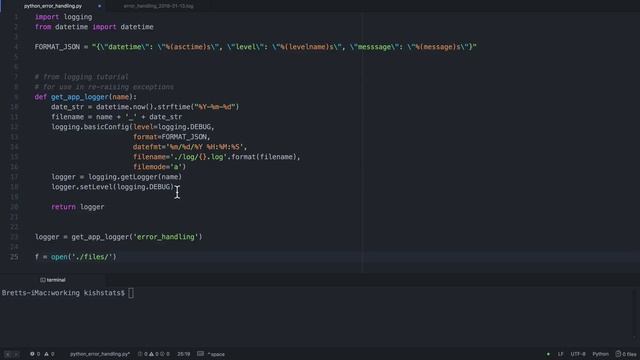The image size is (640, 360).
Task: Click the modified dot on python_error_handling.py tab
Action: coord(99,6)
